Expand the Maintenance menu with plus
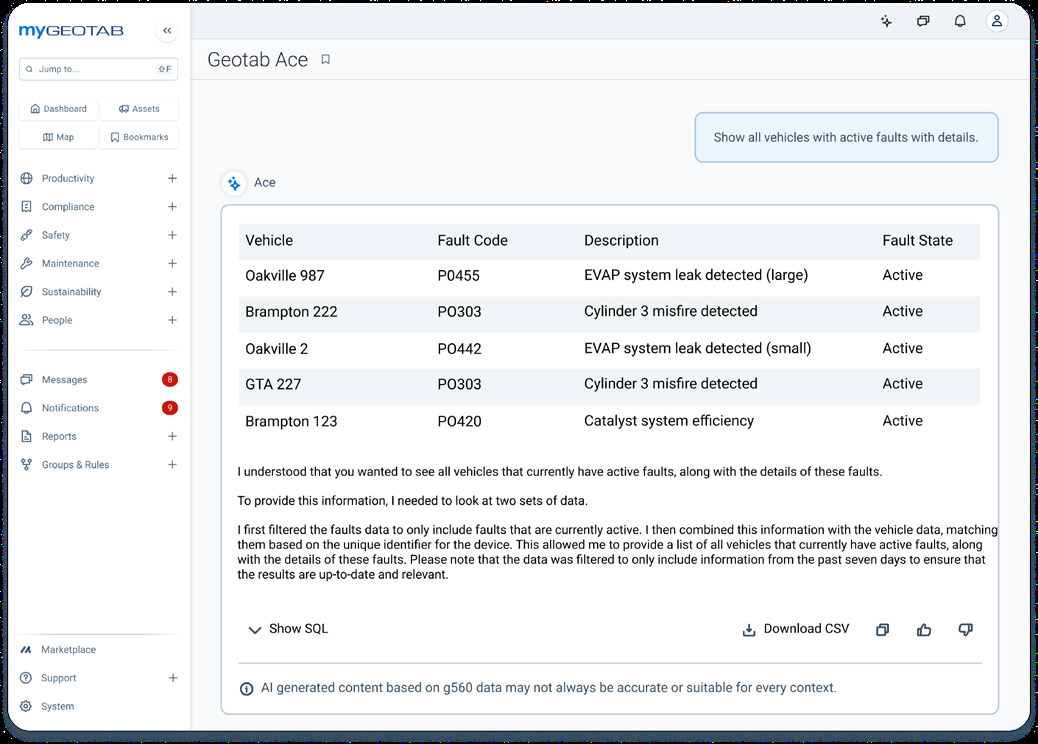Image resolution: width=1038 pixels, height=744 pixels. pos(172,263)
